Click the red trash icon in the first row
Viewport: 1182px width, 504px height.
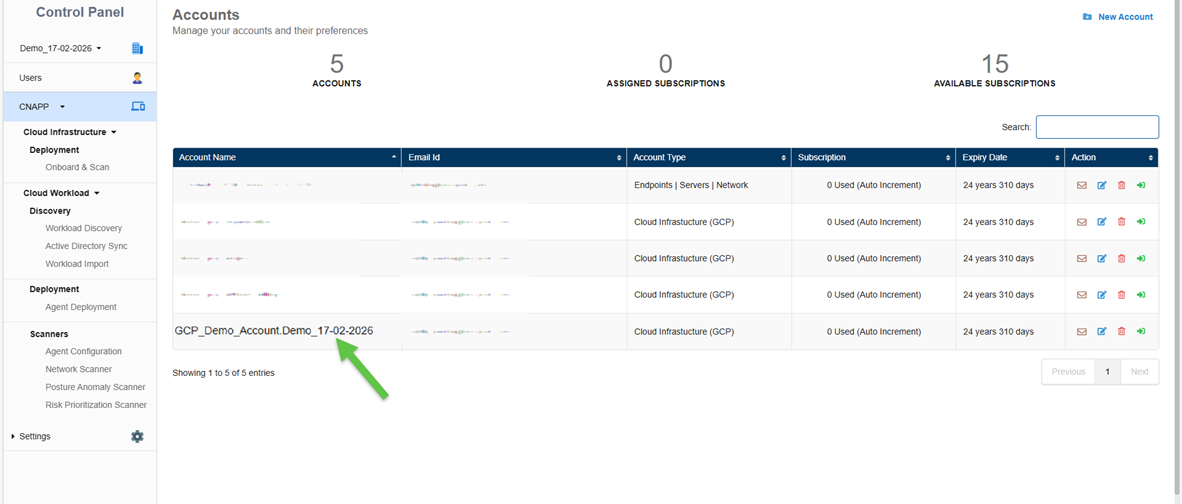click(1121, 185)
